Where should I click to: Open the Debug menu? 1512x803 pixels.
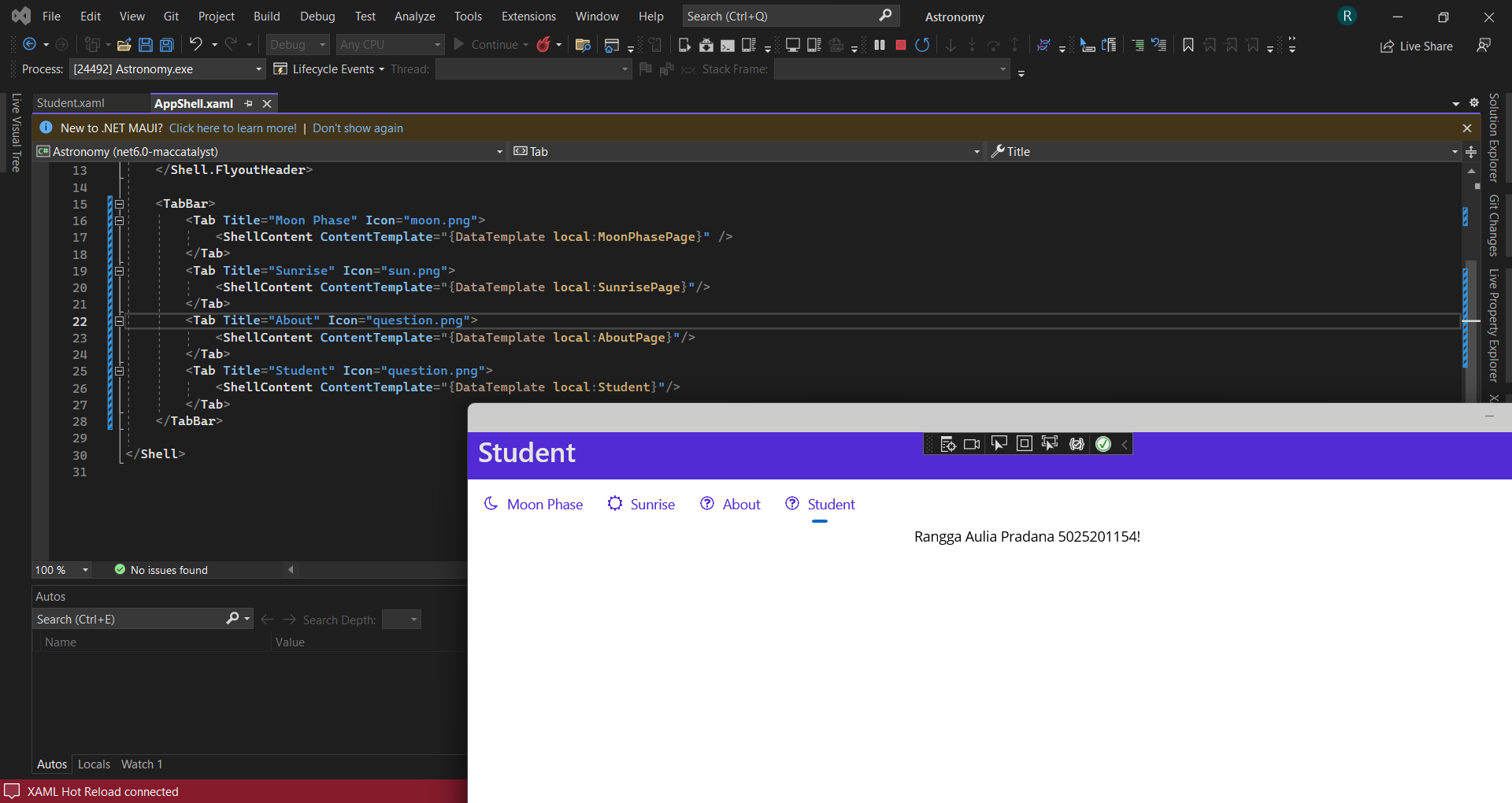[x=317, y=16]
